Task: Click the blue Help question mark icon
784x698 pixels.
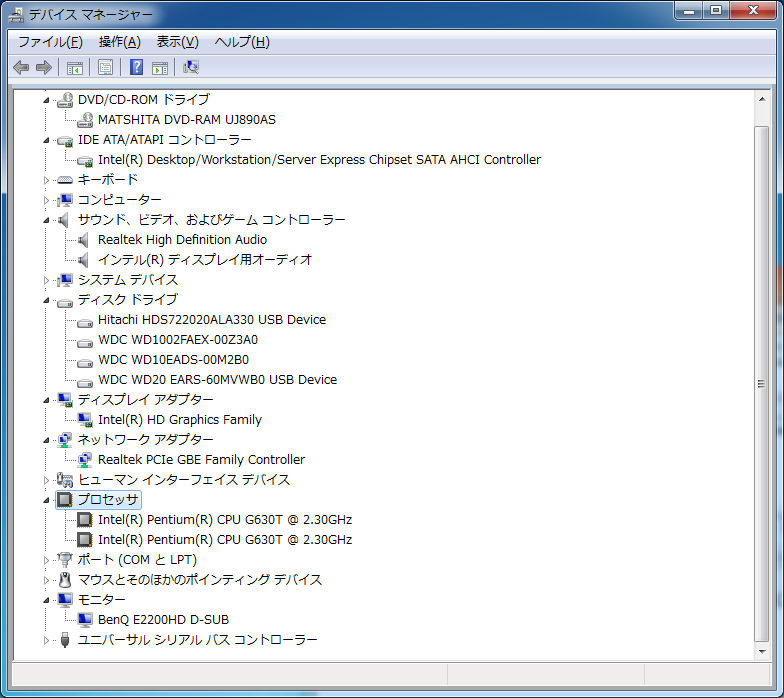Action: pos(137,67)
